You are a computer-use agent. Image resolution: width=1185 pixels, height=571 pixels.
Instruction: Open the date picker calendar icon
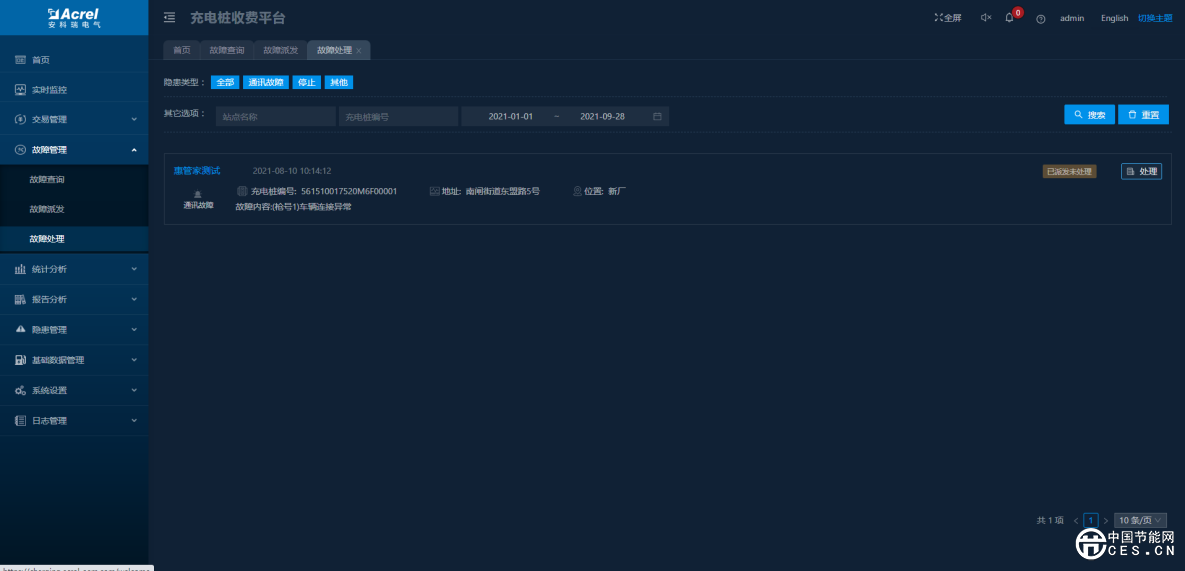coord(657,116)
